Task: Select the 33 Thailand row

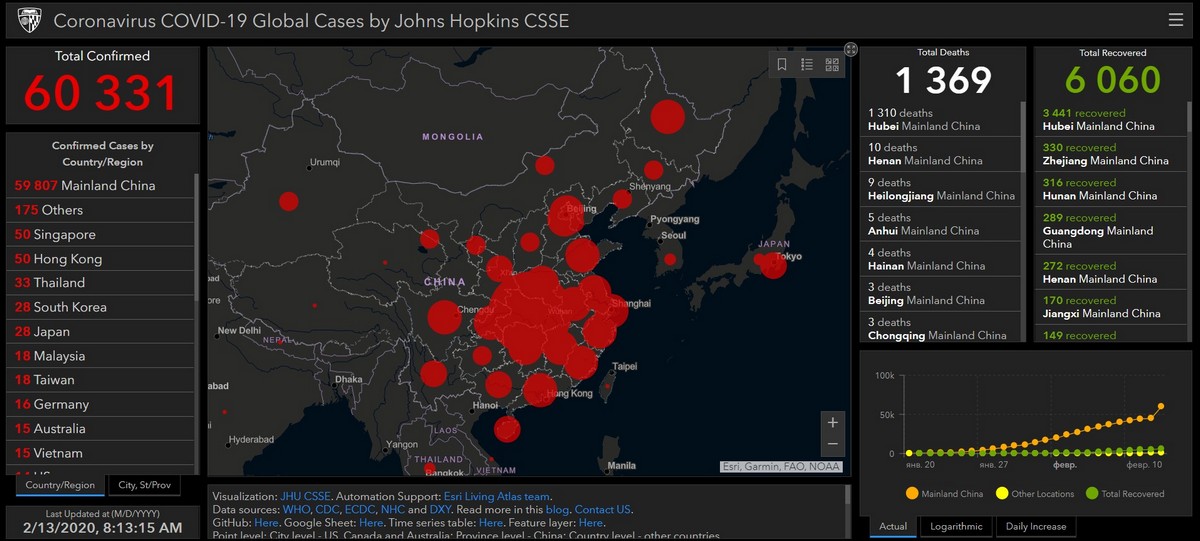Action: click(x=100, y=282)
